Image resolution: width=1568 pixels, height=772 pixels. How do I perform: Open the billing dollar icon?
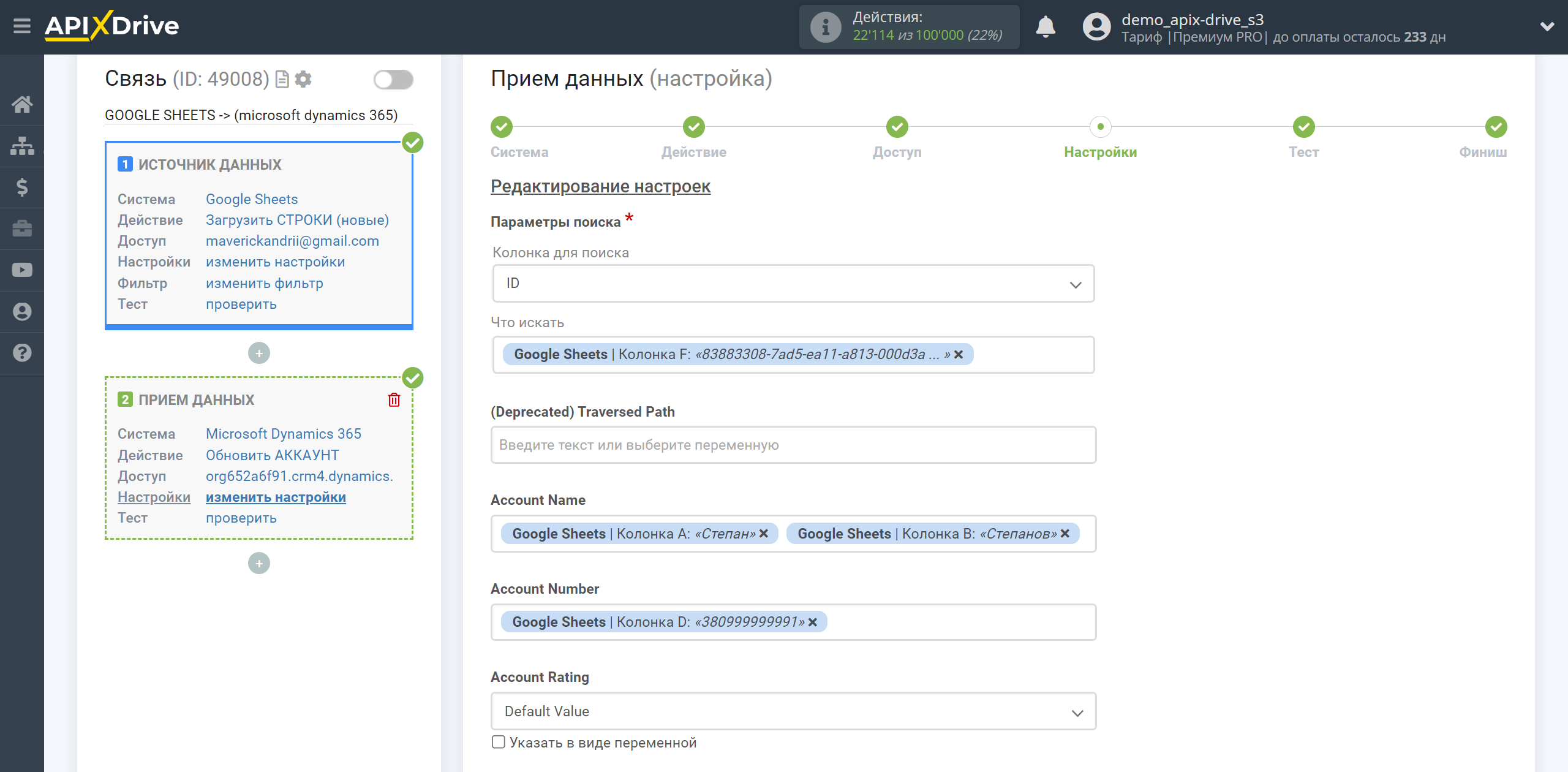pos(22,187)
